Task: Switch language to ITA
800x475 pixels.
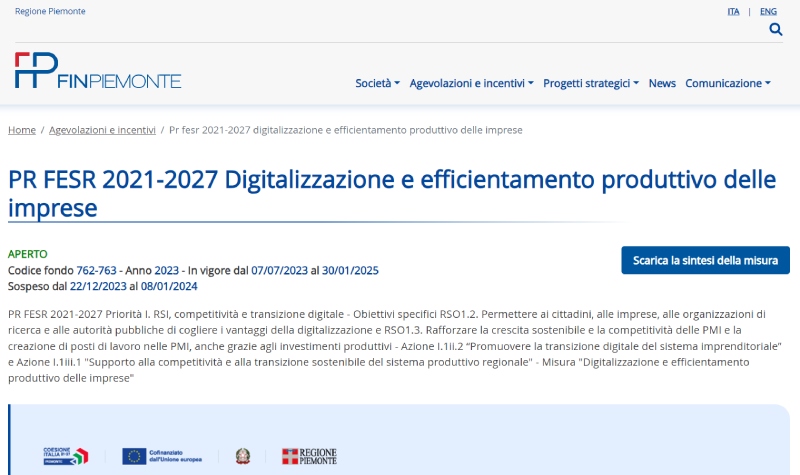Action: tap(733, 11)
